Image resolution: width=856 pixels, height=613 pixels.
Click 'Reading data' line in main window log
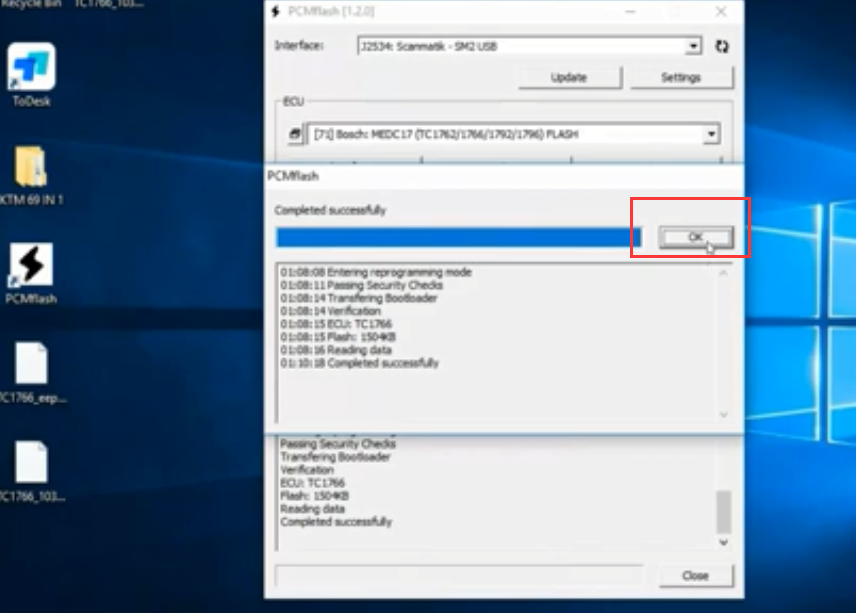click(312, 509)
